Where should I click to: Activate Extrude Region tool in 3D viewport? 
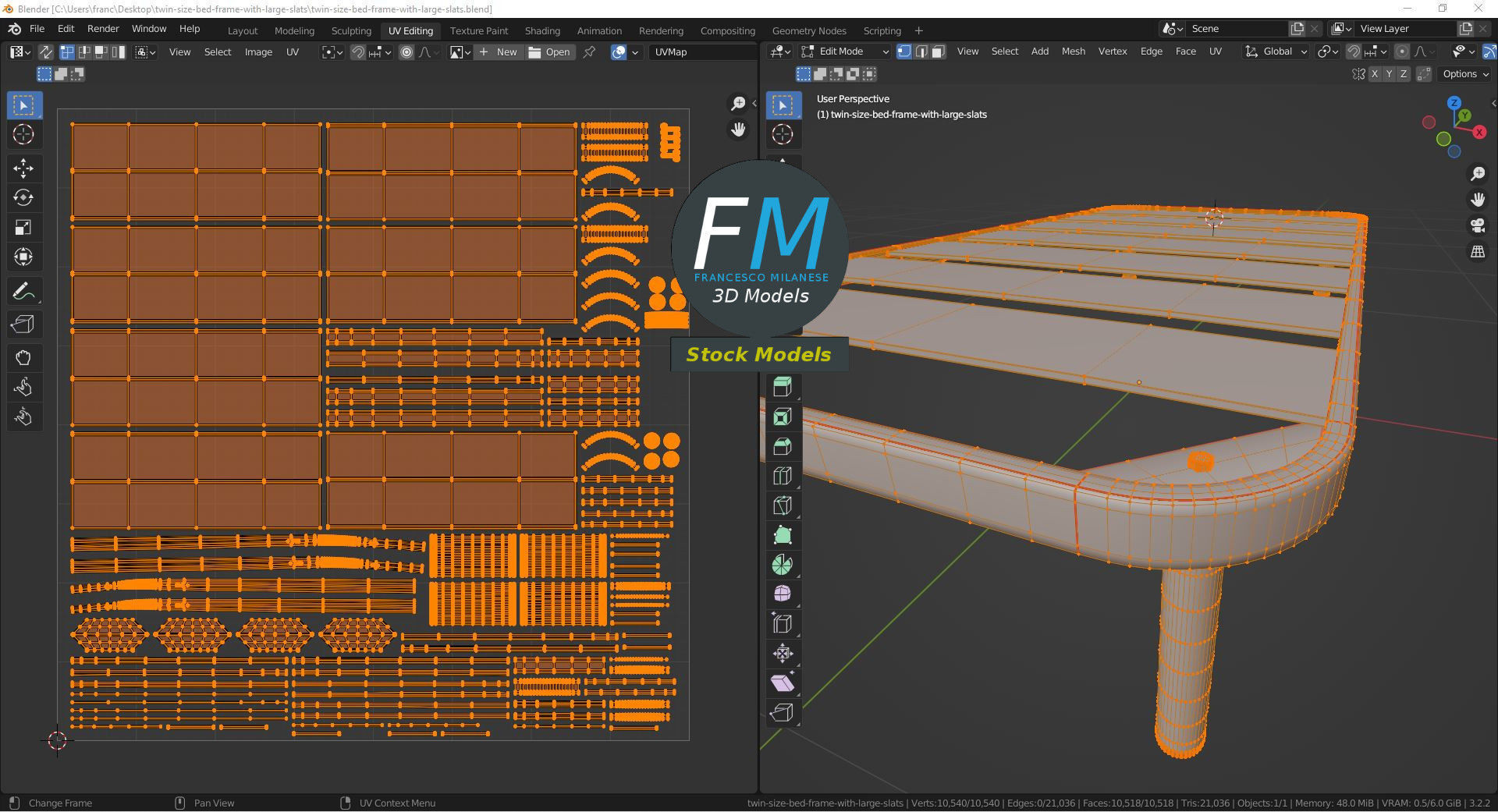pos(783,387)
